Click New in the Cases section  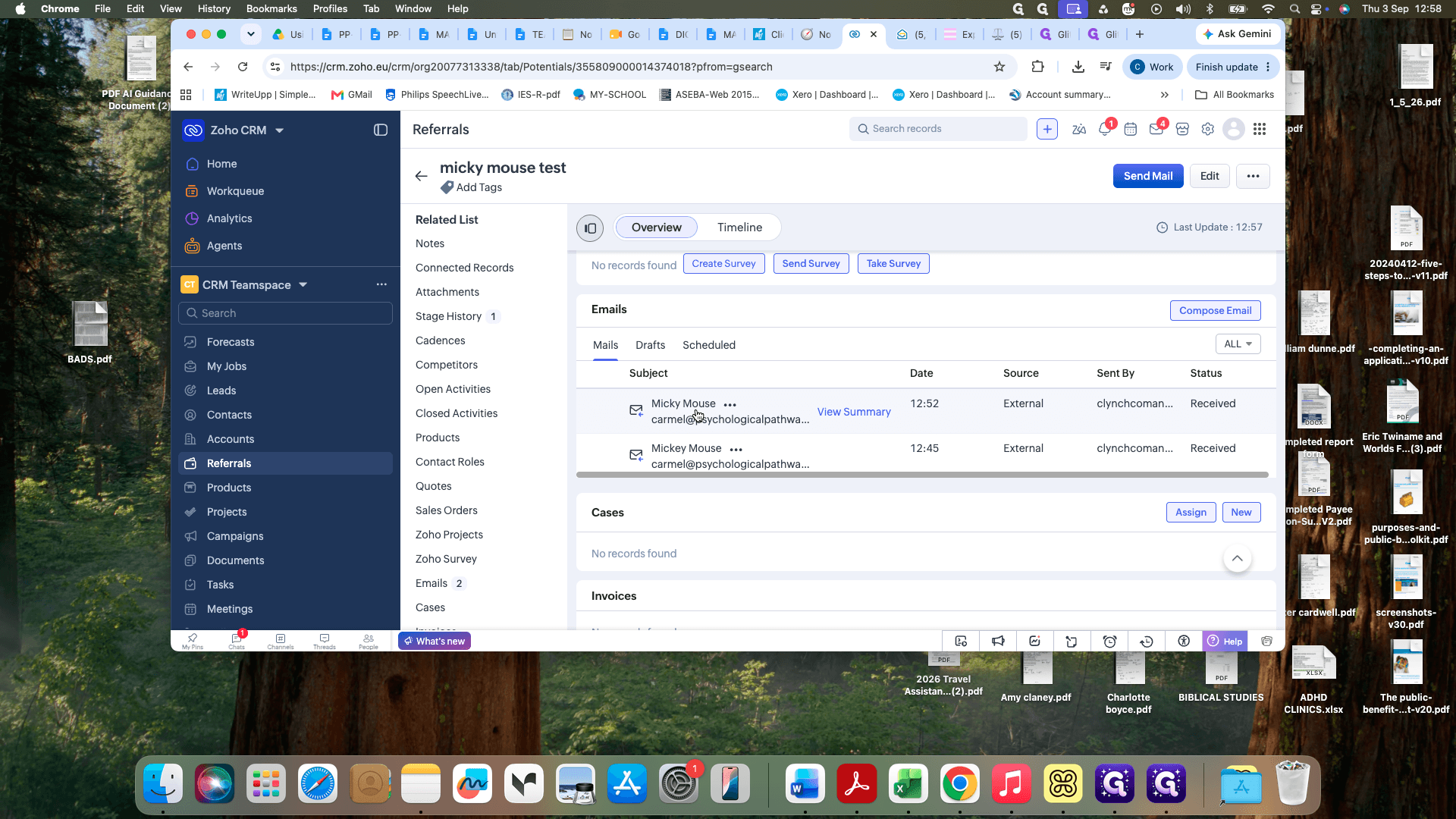1241,513
